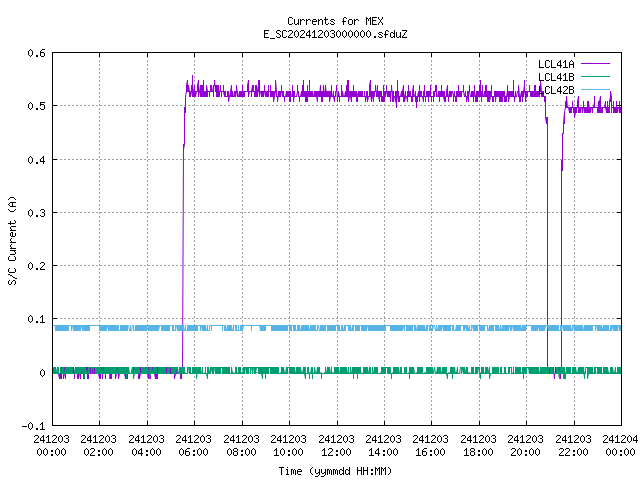Viewport: 640px width, 480px height.
Task: Click the 241203 12:00 x-axis tick label
Action: point(336,446)
